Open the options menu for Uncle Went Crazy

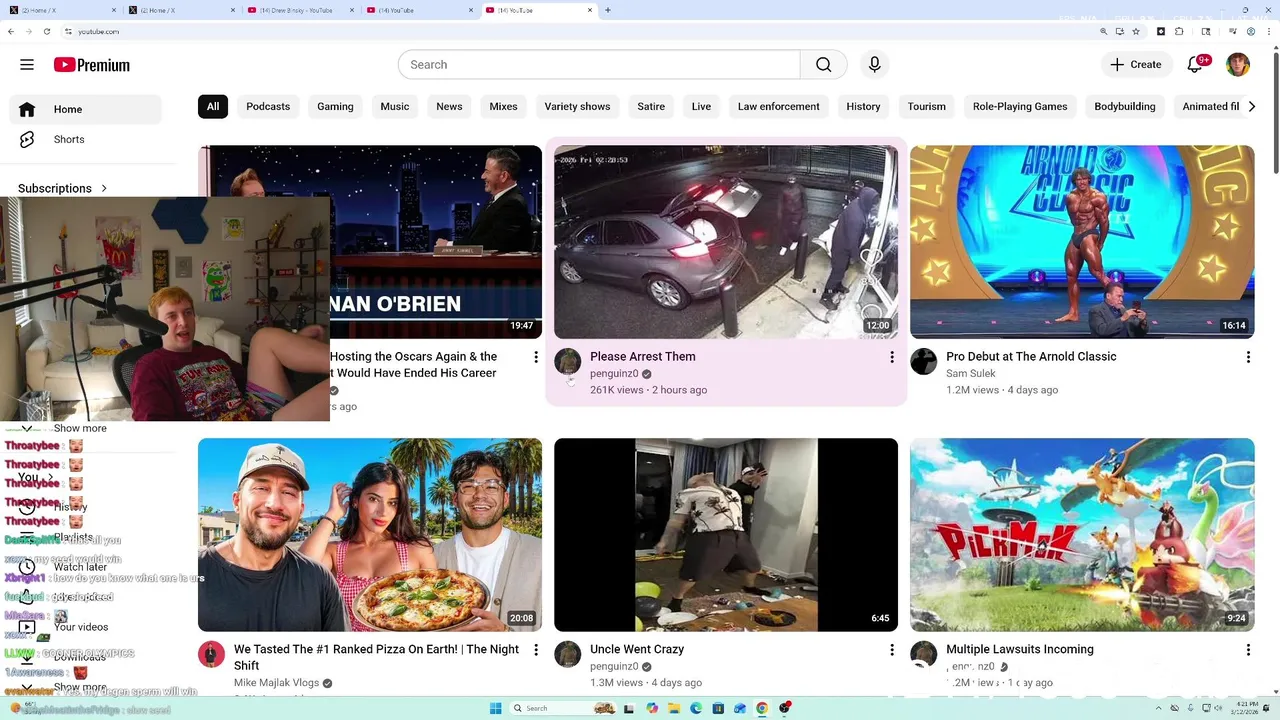coord(892,650)
